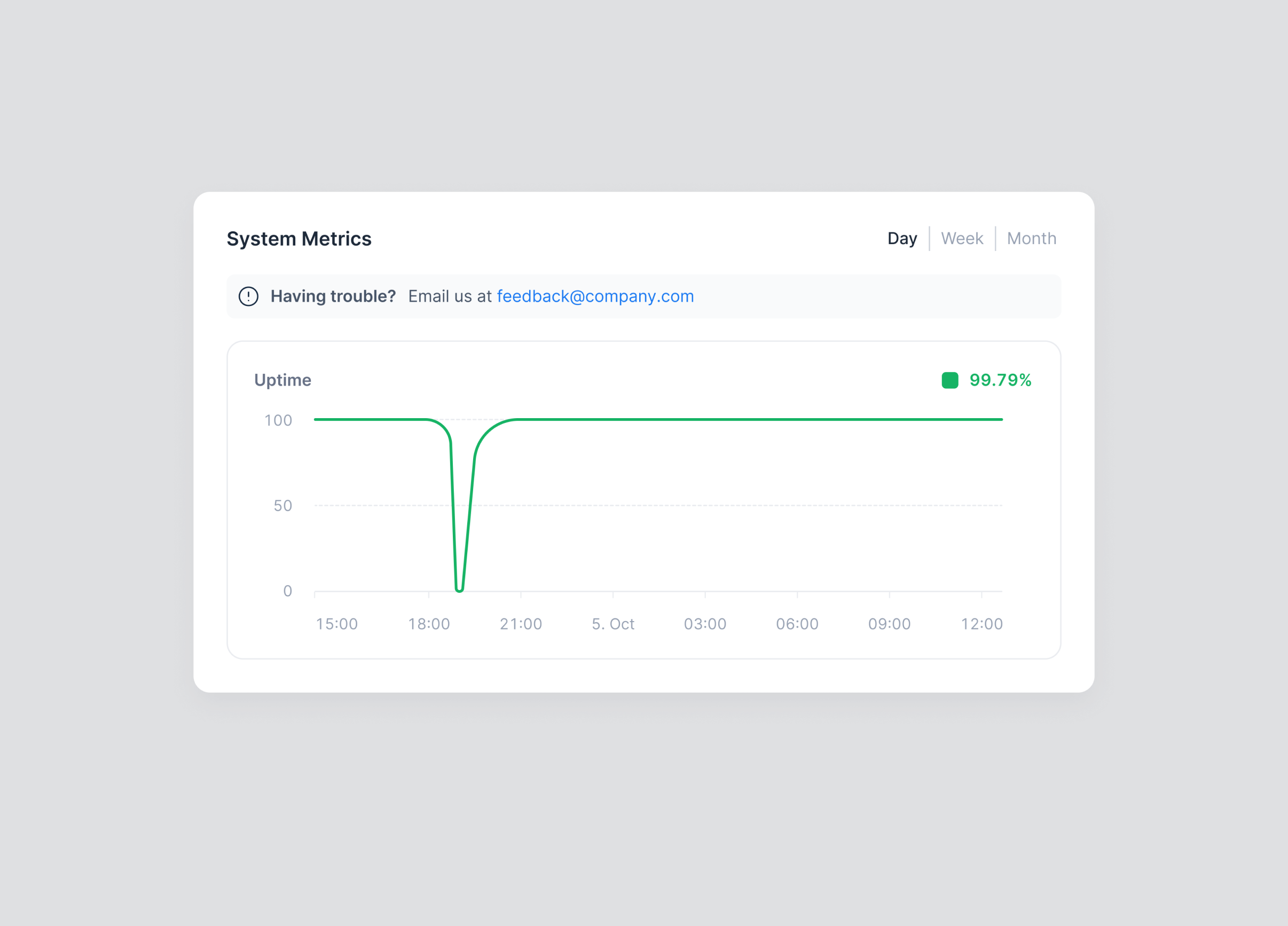Open the Month view
Image resolution: width=1288 pixels, height=926 pixels.
pyautogui.click(x=1031, y=238)
